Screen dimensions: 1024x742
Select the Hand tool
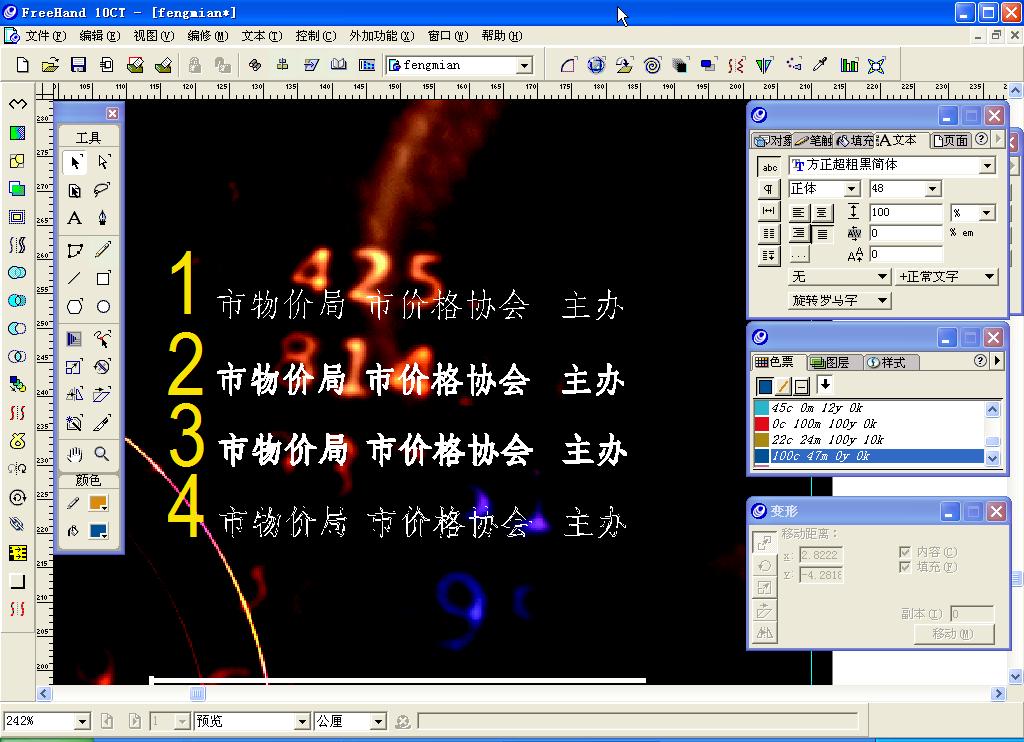click(75, 454)
